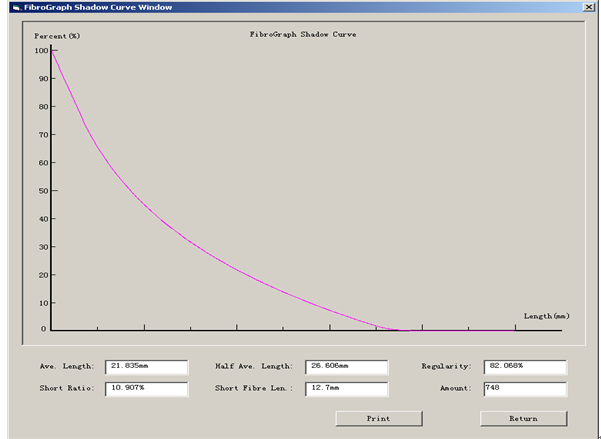Click the Regularity text label
Image resolution: width=601 pixels, height=439 pixels.
[x=445, y=367]
